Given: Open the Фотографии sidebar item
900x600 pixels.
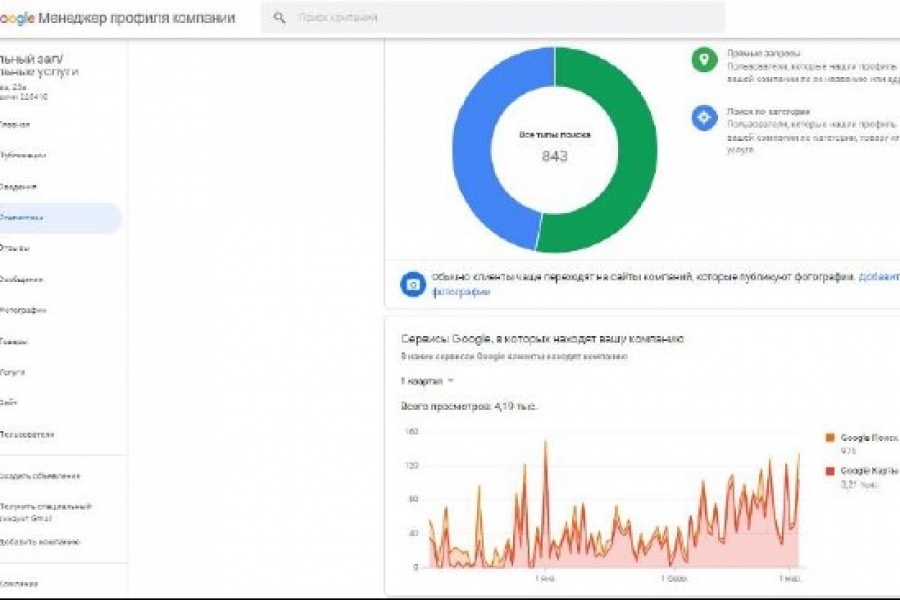Looking at the screenshot, I should point(23,310).
